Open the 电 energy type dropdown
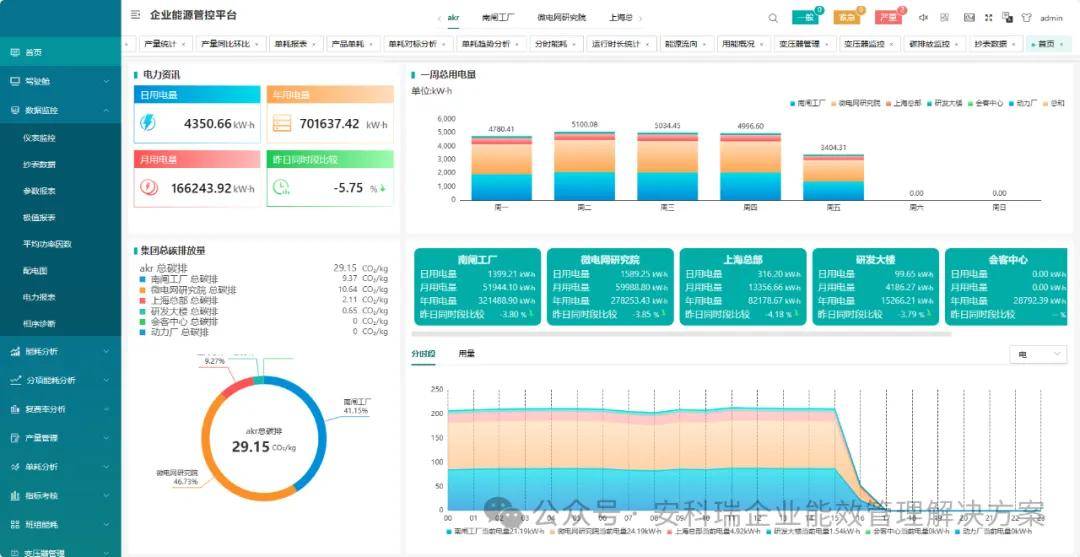The height and width of the screenshot is (557, 1080). tap(1040, 354)
